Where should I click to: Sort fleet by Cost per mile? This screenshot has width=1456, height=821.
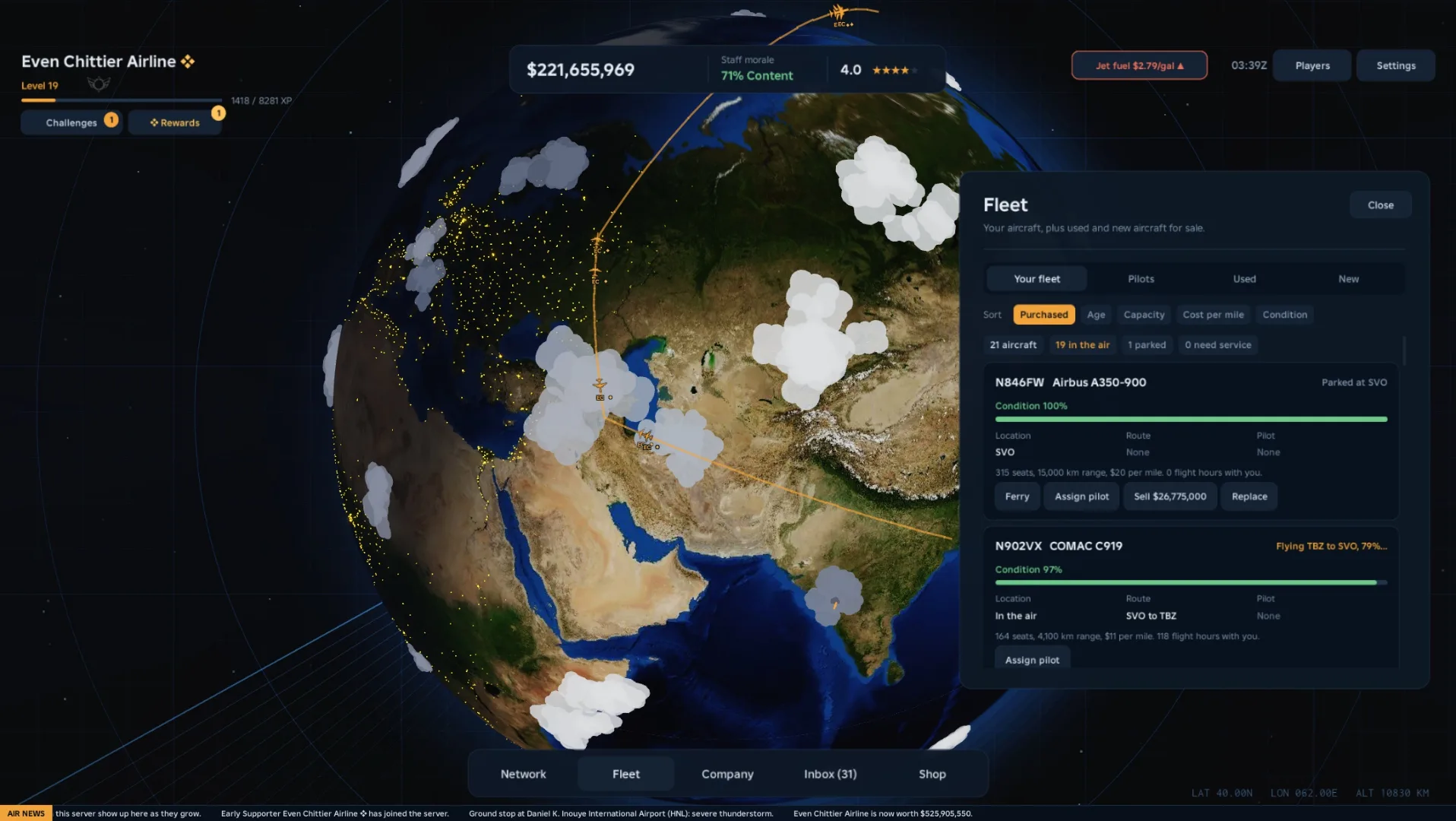coord(1213,315)
